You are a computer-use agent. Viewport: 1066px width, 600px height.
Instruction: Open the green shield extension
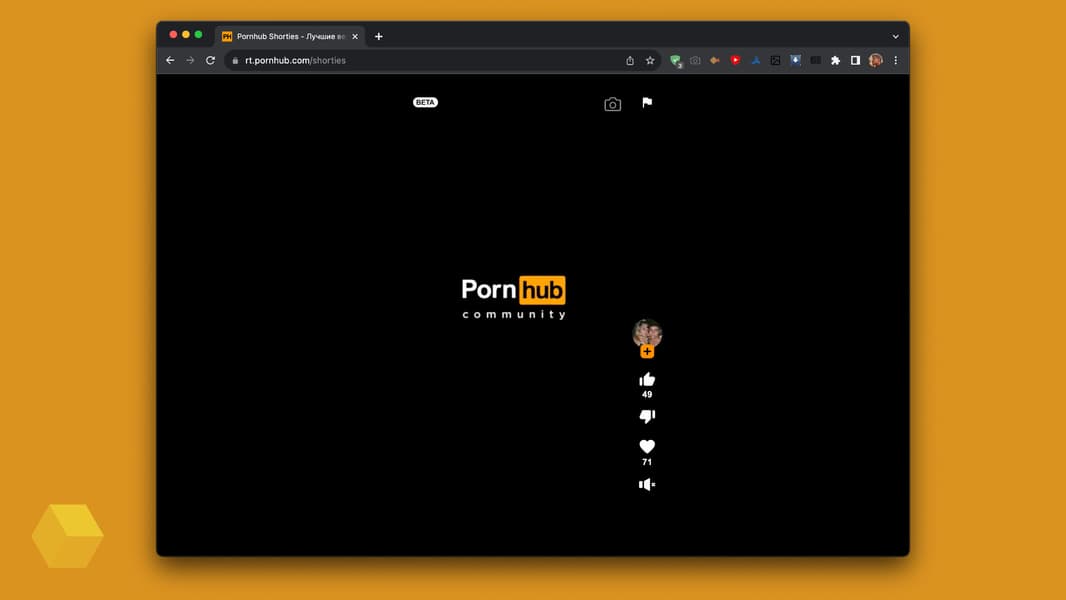pyautogui.click(x=675, y=61)
